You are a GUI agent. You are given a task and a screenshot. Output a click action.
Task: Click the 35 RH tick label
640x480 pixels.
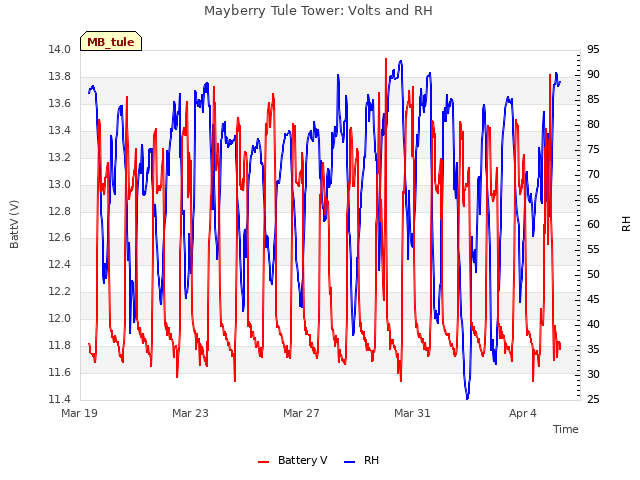tap(593, 349)
